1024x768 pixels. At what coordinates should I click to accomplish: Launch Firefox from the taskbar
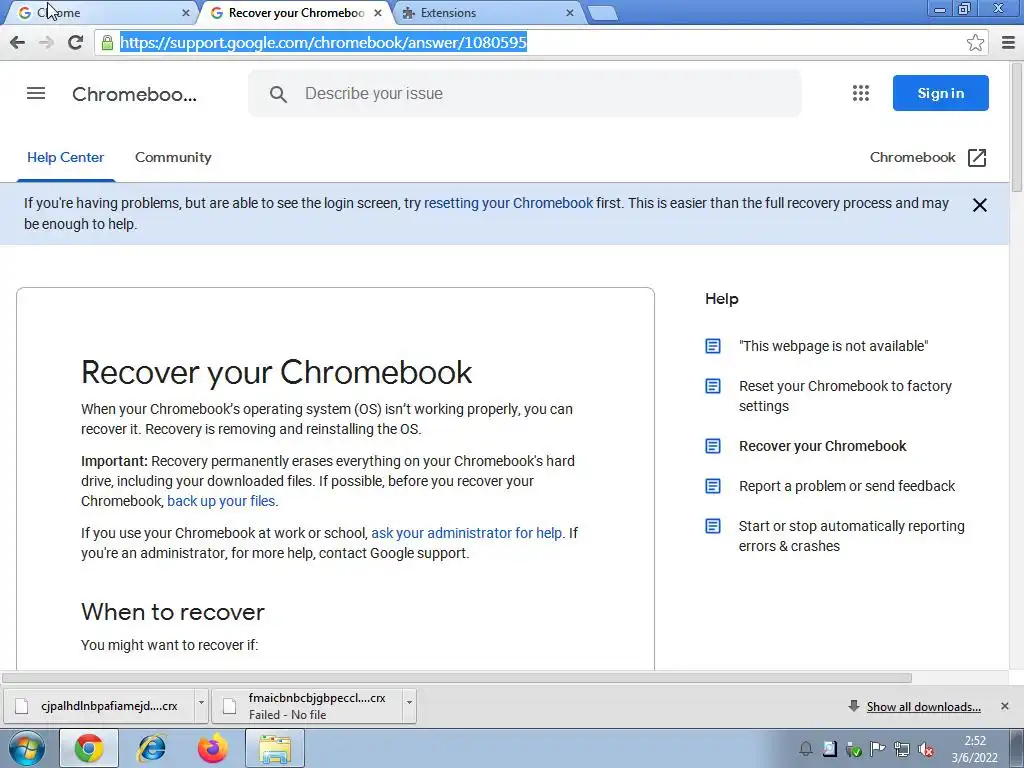(213, 748)
